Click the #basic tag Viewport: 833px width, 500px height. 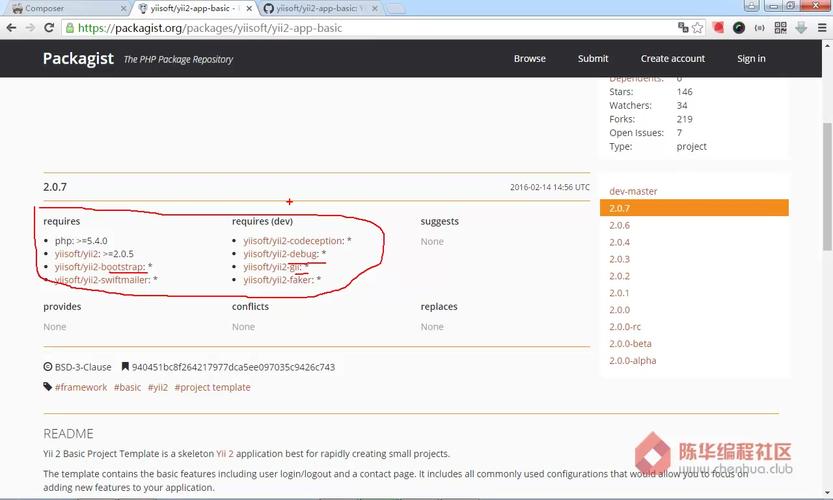coord(128,387)
